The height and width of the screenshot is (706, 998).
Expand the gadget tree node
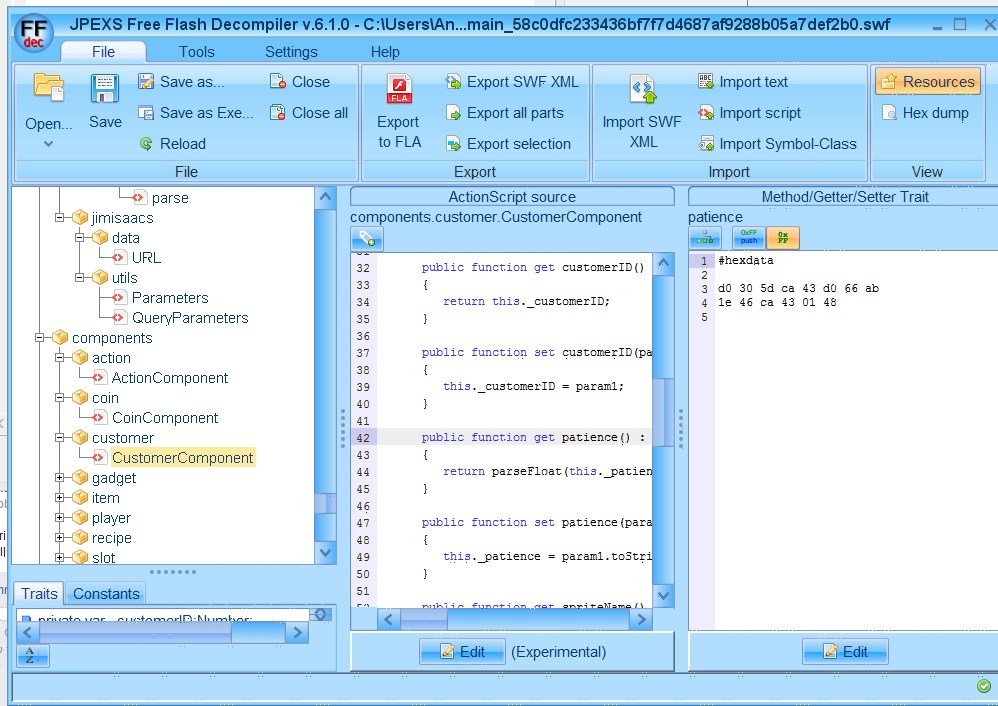click(x=60, y=478)
